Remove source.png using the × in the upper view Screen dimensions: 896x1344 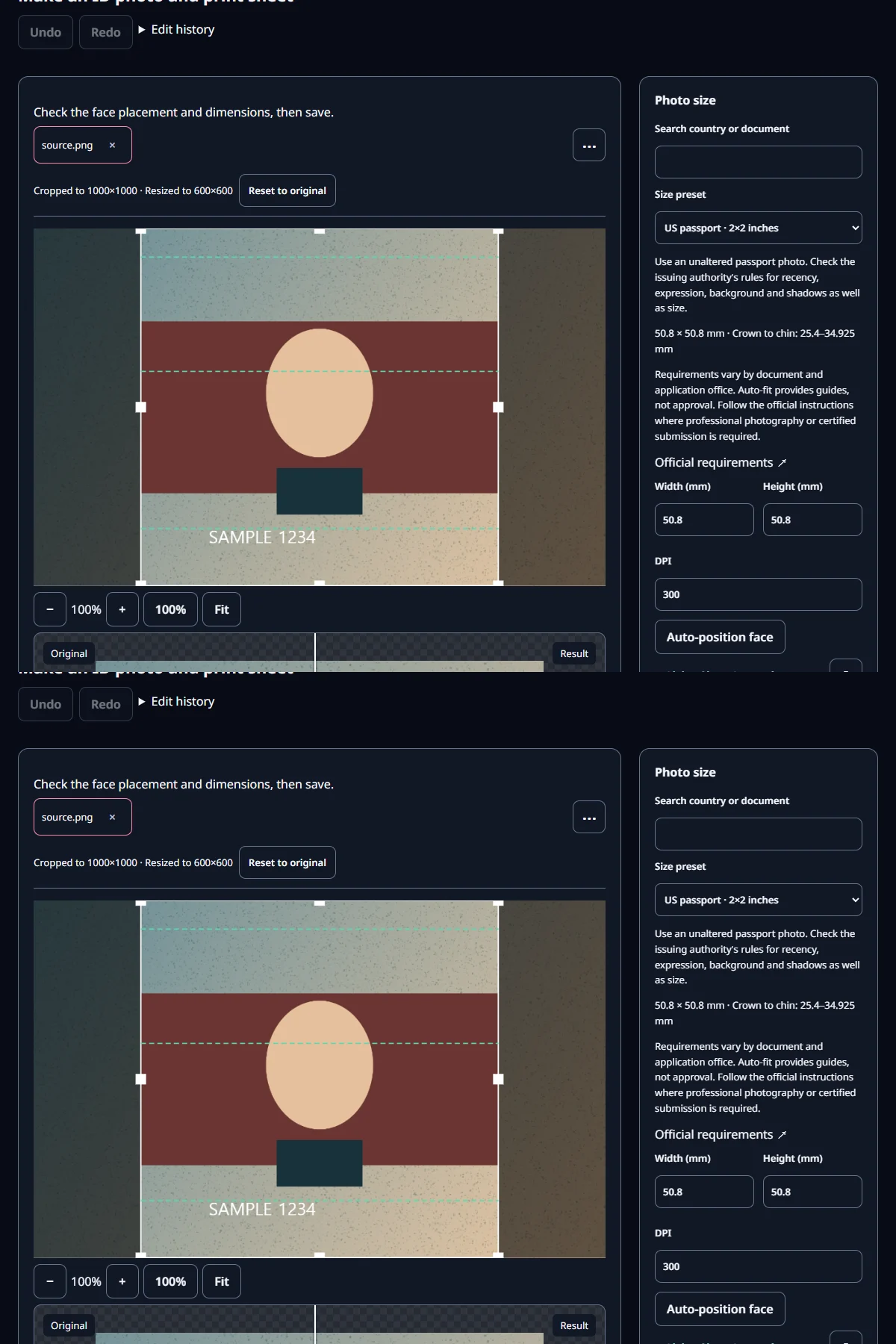coord(112,145)
